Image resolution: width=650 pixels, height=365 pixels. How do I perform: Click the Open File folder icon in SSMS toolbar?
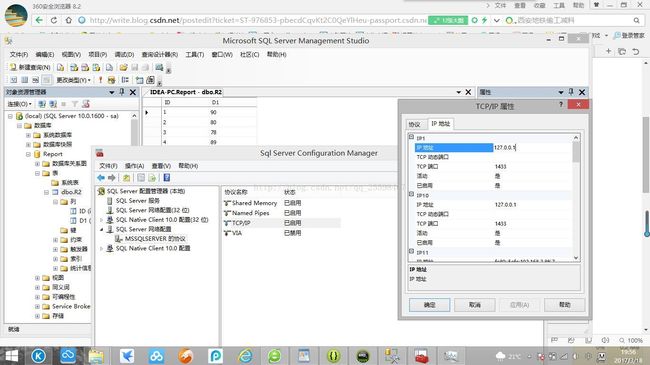click(123, 67)
